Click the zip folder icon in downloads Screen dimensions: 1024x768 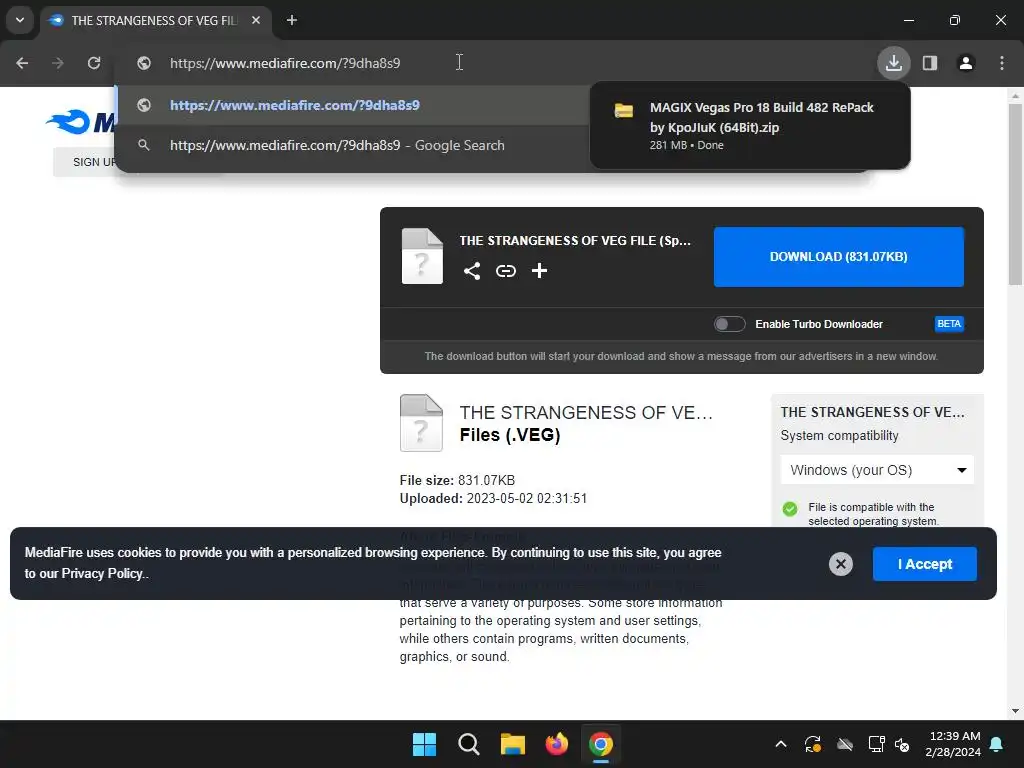(624, 110)
